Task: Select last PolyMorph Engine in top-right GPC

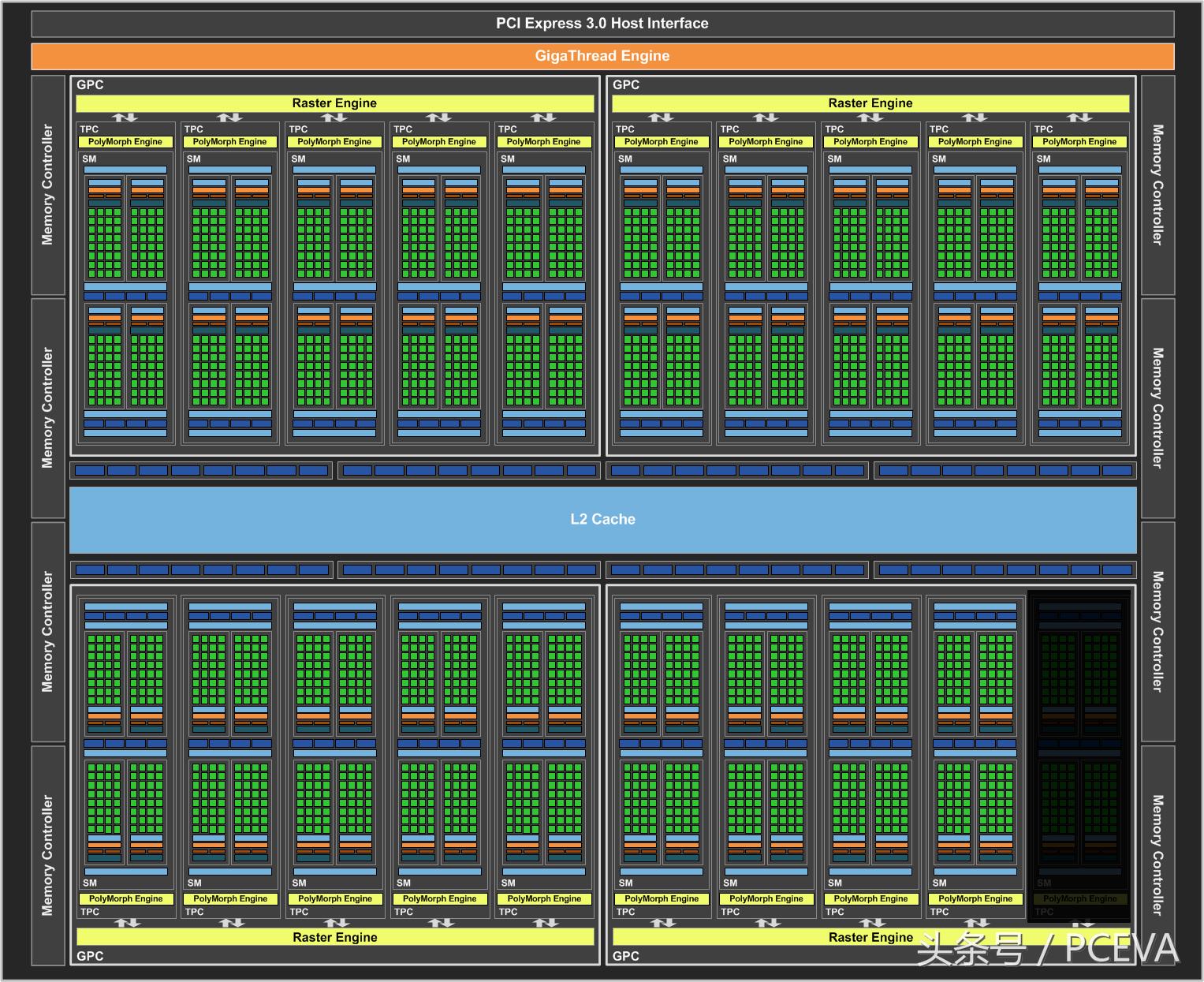Action: (1079, 142)
